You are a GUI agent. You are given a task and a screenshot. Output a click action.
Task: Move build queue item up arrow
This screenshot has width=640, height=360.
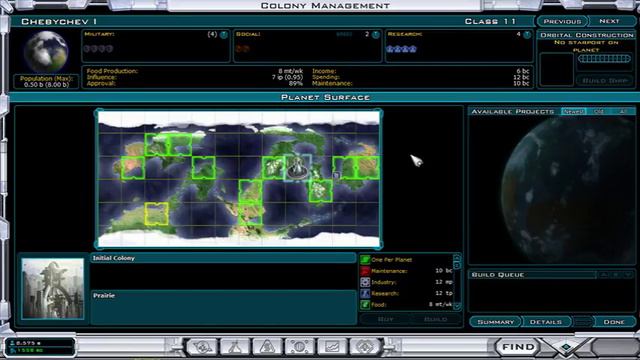click(603, 275)
